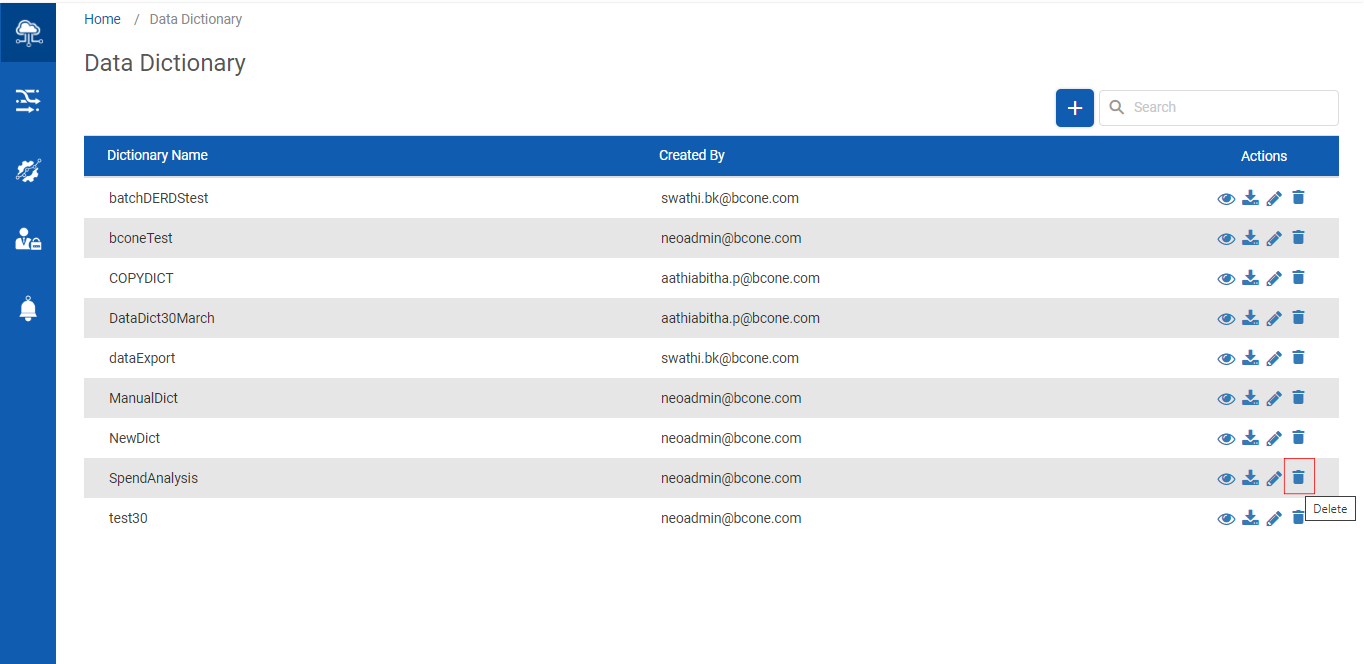The height and width of the screenshot is (664, 1364).
Task: Download the NewDict dictionary
Action: tap(1250, 438)
